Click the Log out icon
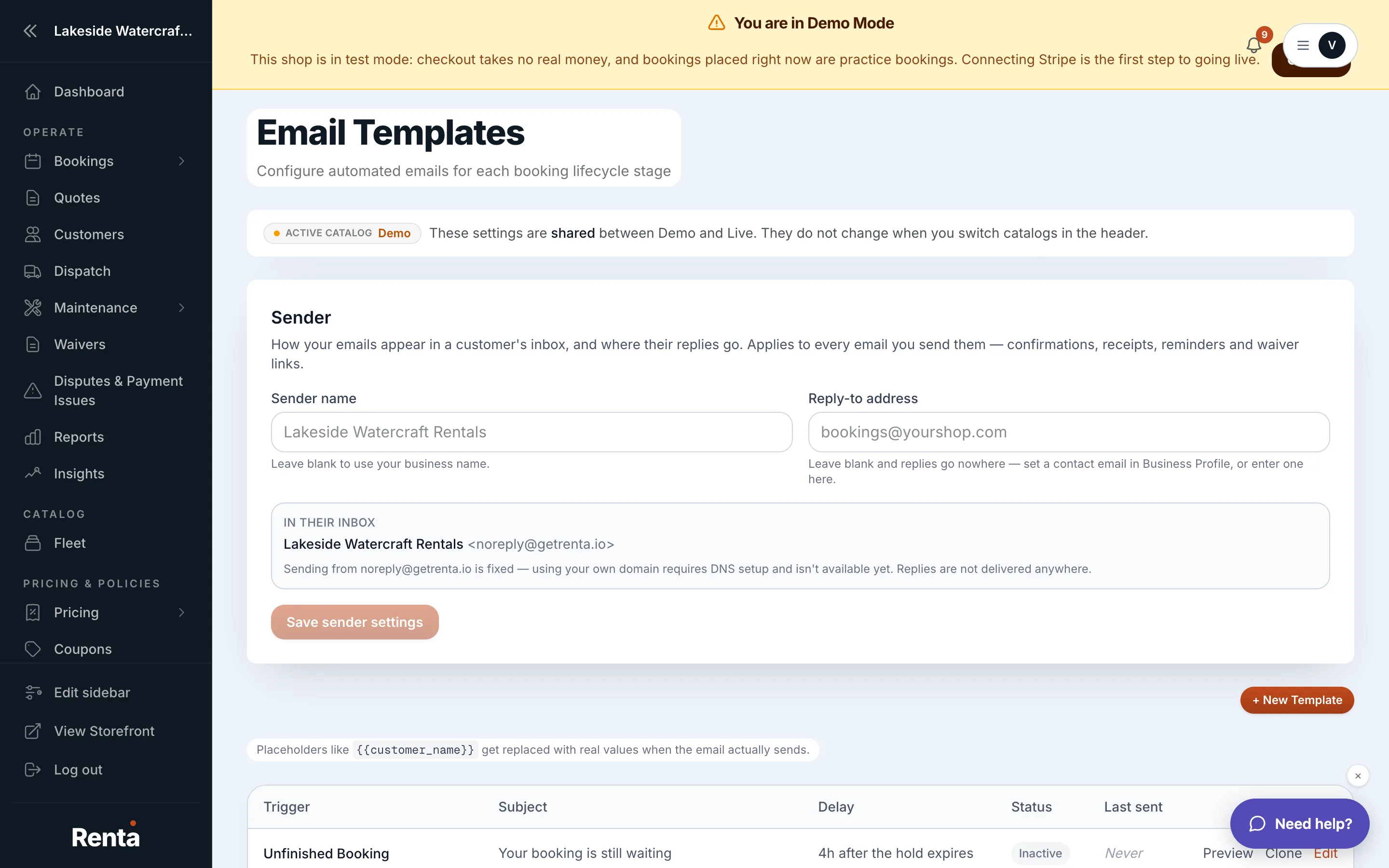Screen dimensions: 1389x868 point(33,770)
